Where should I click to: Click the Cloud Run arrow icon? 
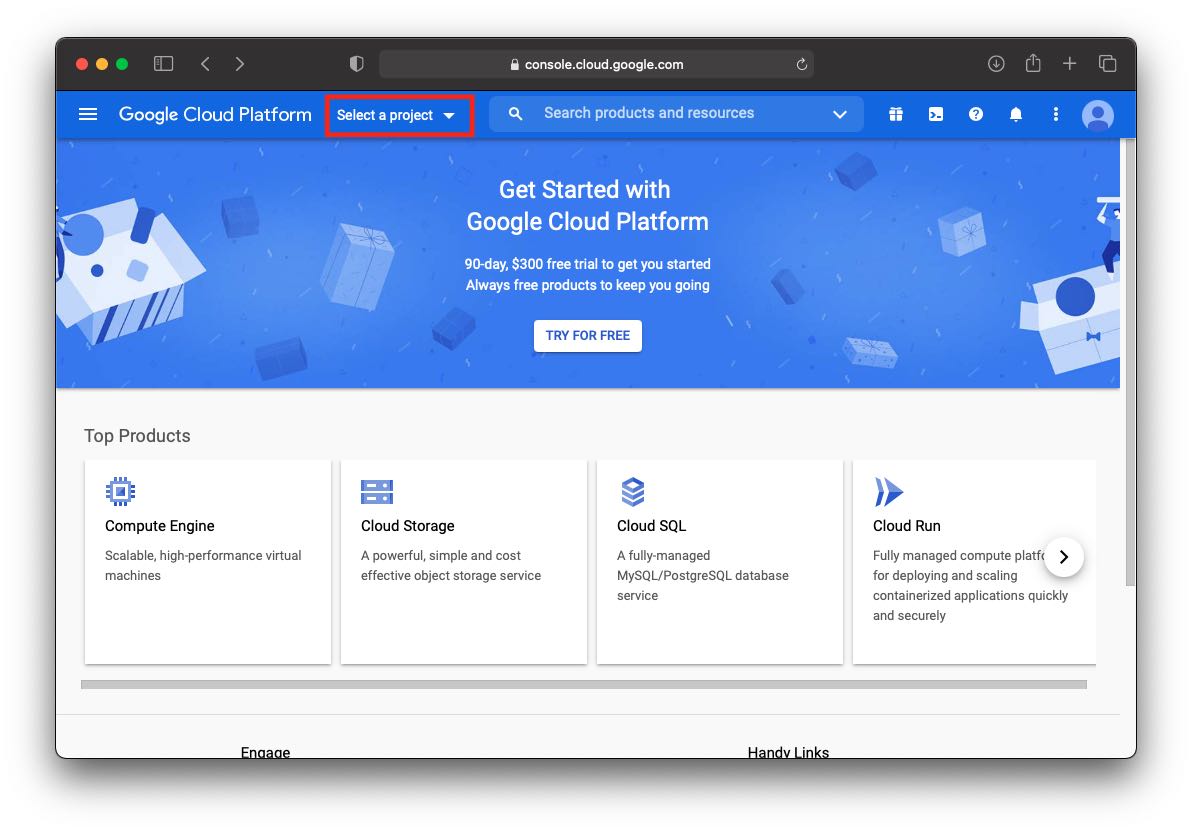[x=888, y=491]
